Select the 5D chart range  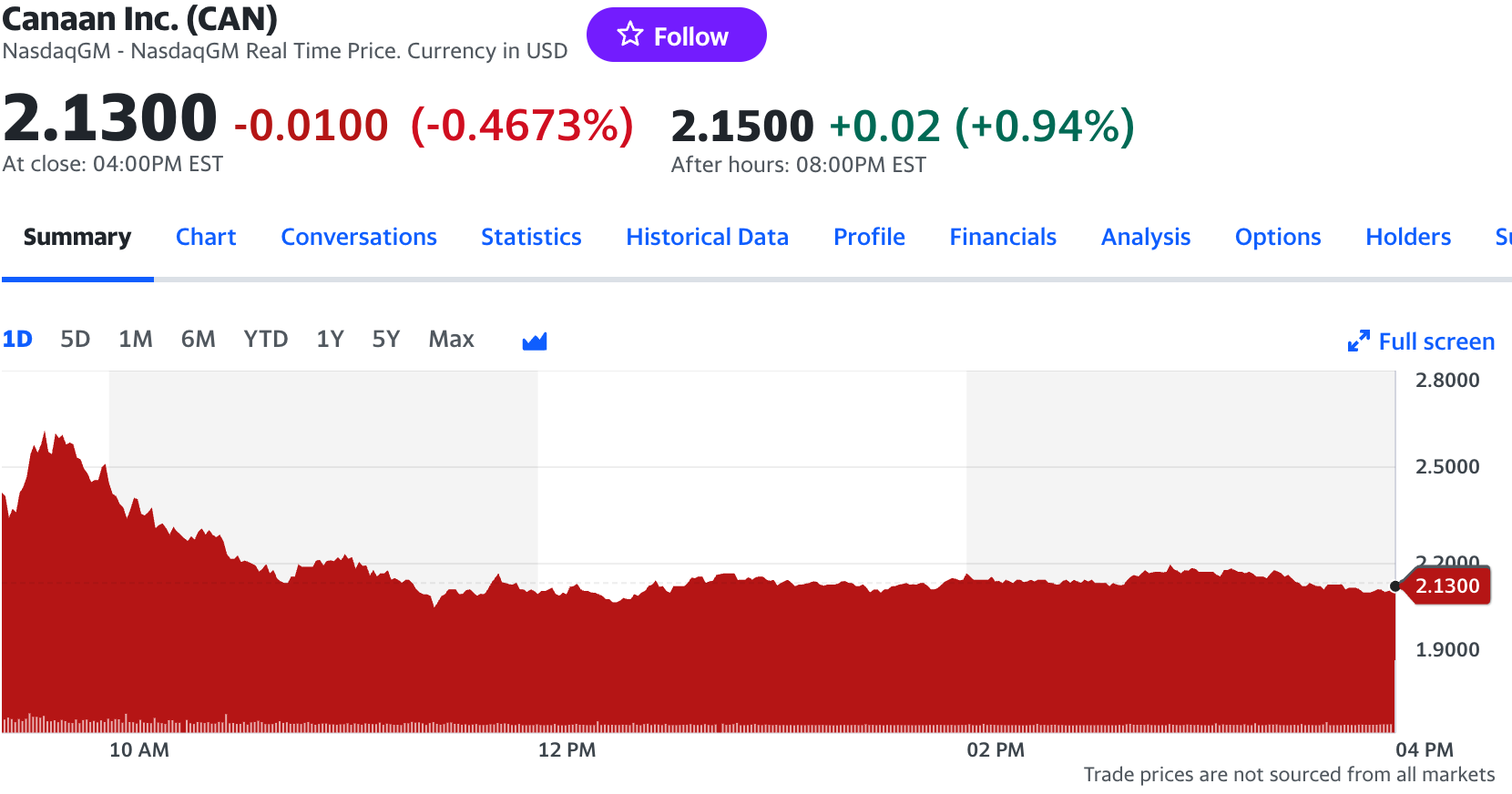tap(76, 339)
